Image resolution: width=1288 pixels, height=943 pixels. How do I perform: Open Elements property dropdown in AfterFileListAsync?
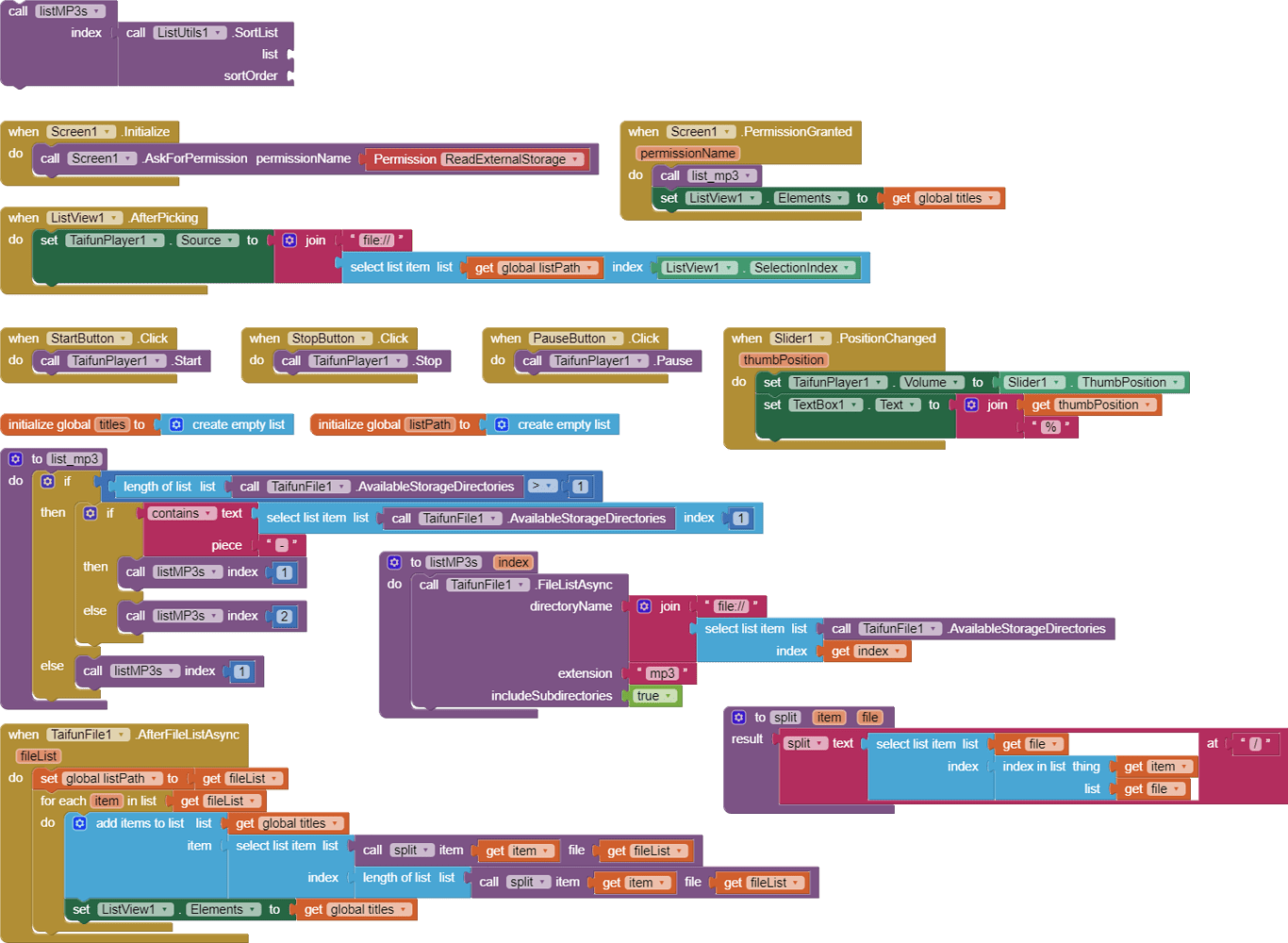223,910
